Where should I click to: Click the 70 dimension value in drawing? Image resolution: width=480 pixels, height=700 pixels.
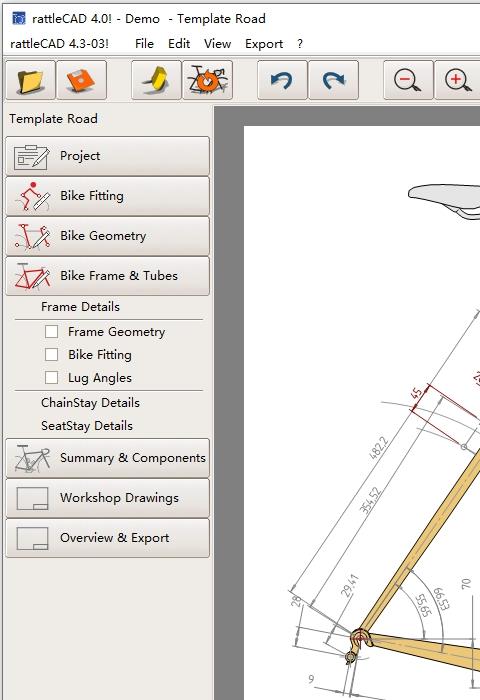point(466,583)
